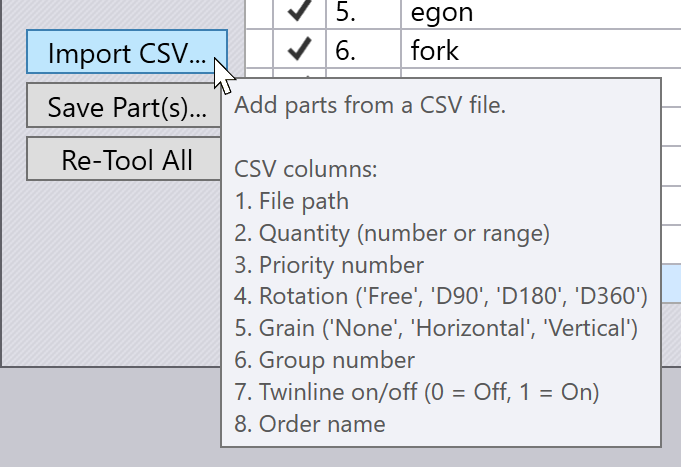Select row number 5.
Viewport: 681px width, 467px height.
346,12
